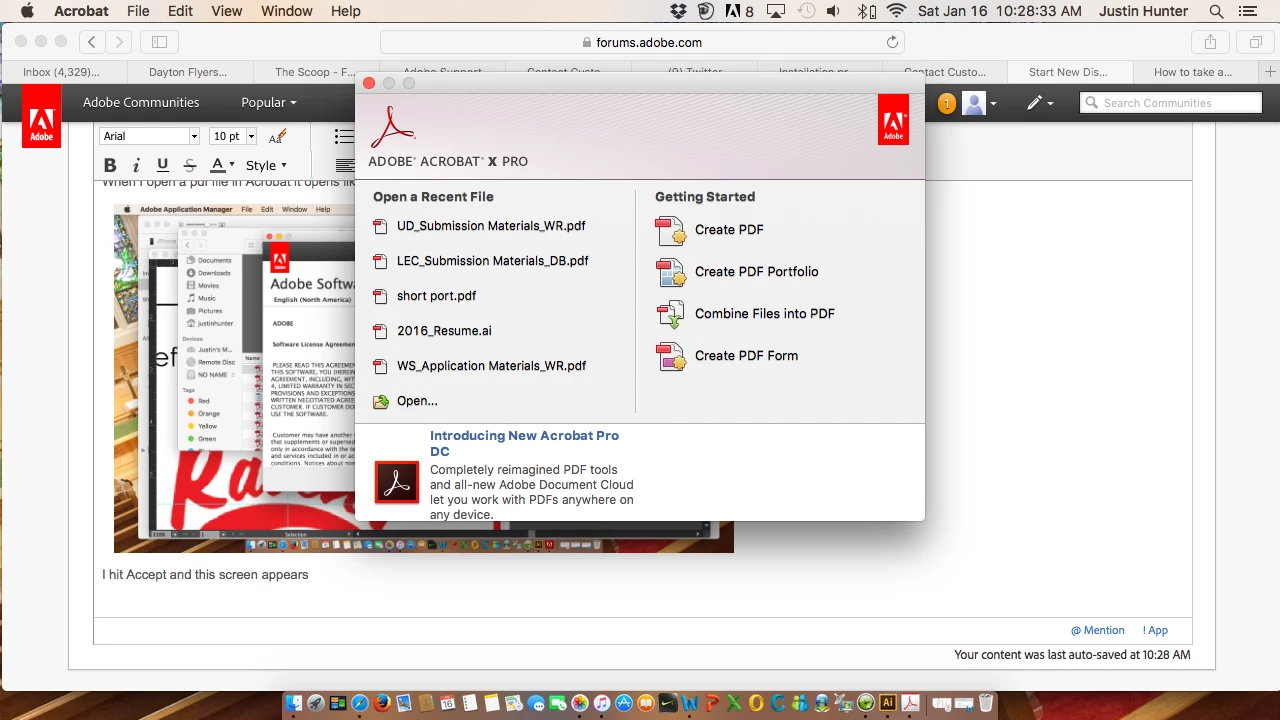Image resolution: width=1280 pixels, height=720 pixels.
Task: Toggle the Safari sidebar button
Action: 159,42
